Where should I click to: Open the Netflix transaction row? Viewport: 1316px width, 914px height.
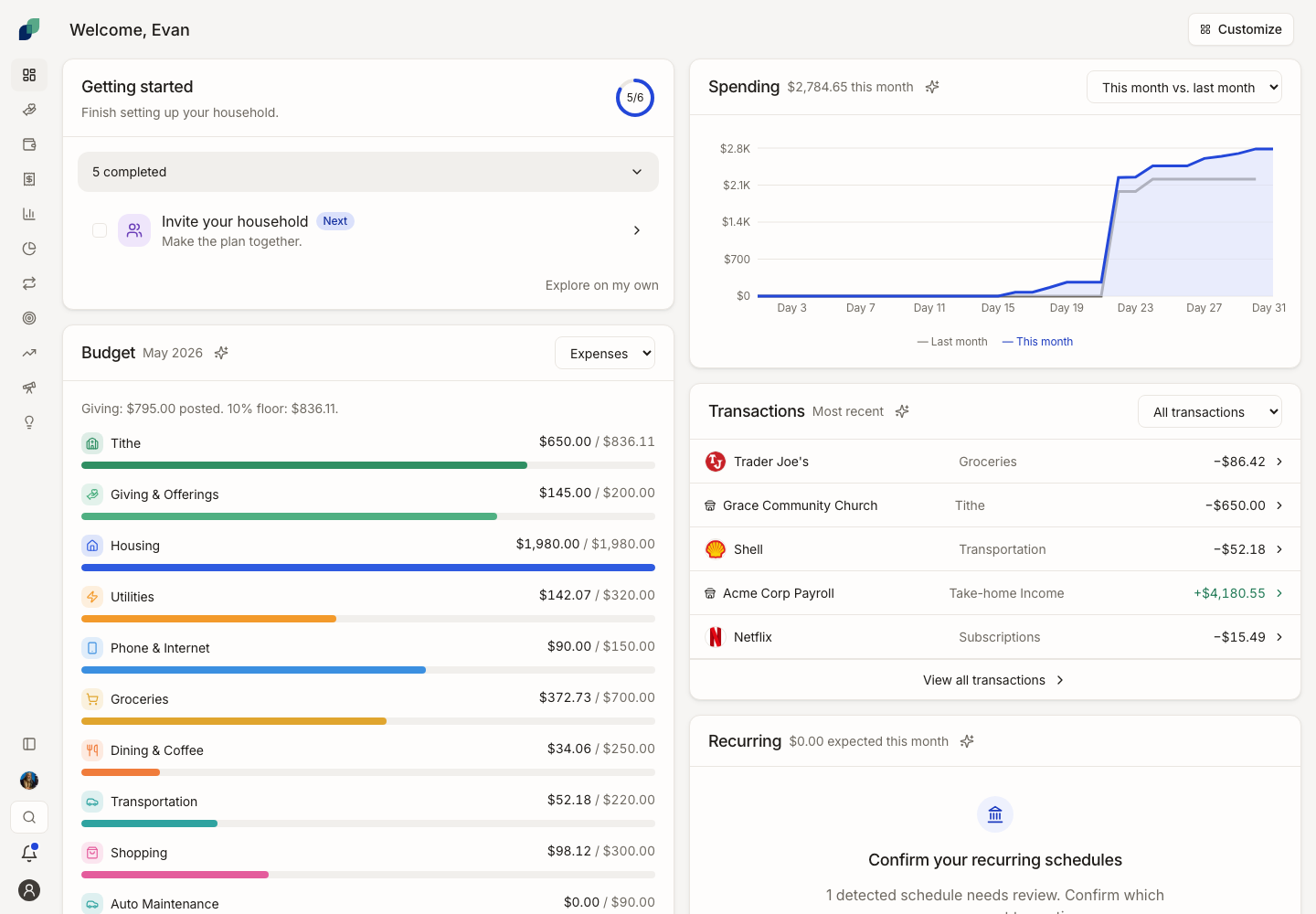point(995,637)
